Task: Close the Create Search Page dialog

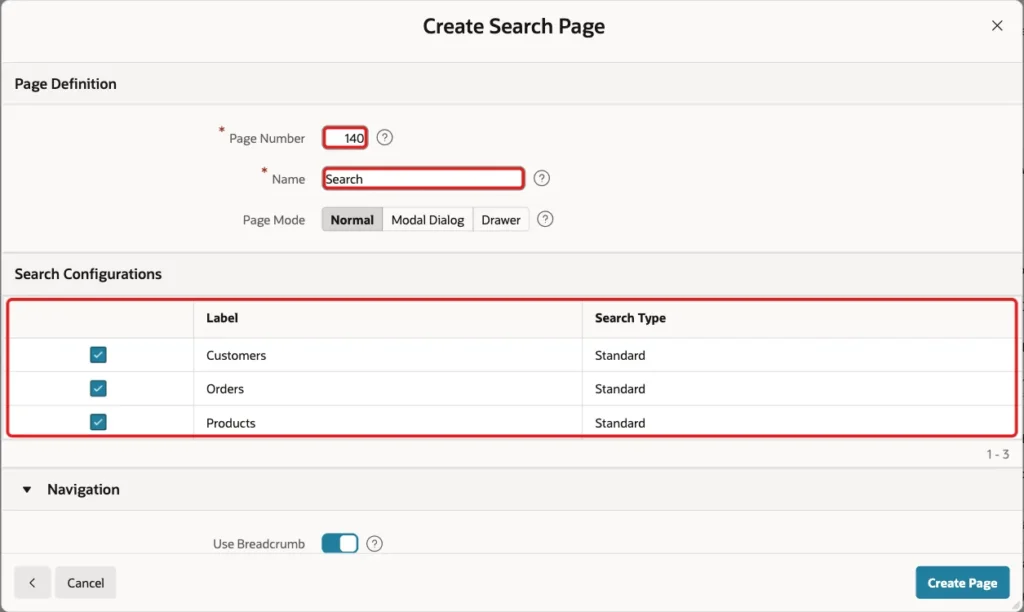Action: click(997, 25)
